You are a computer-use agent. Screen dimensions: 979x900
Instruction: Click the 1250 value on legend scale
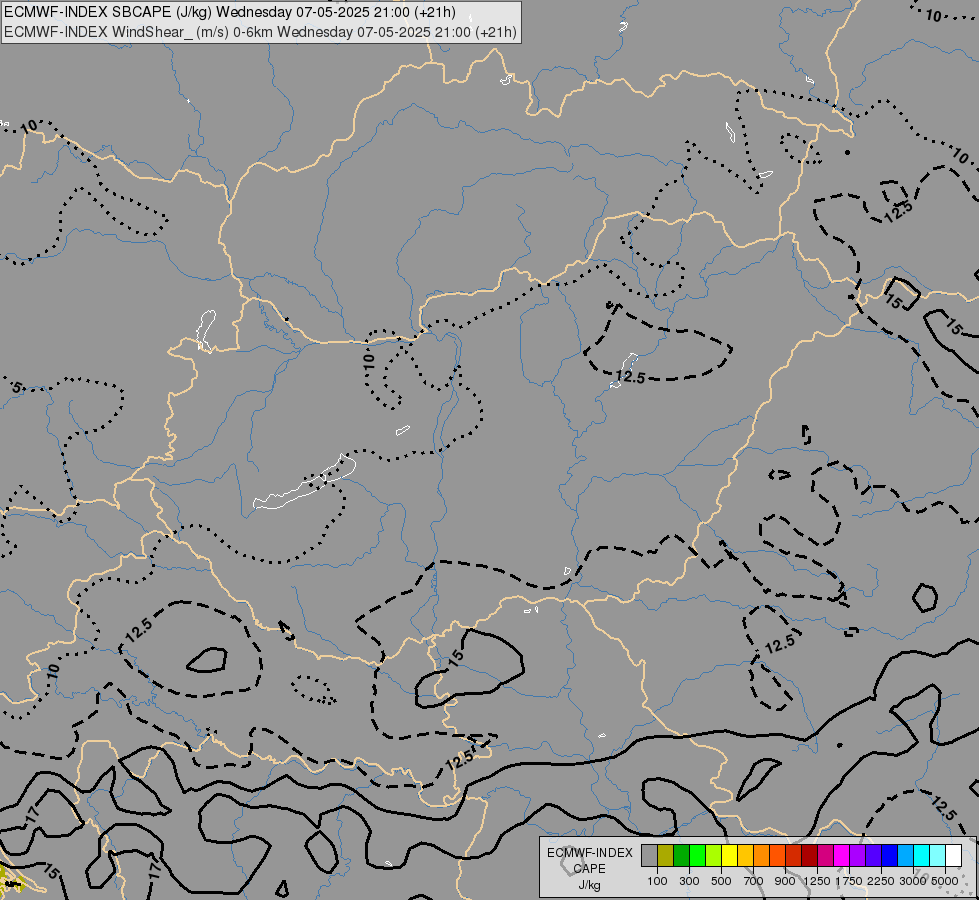point(817,881)
